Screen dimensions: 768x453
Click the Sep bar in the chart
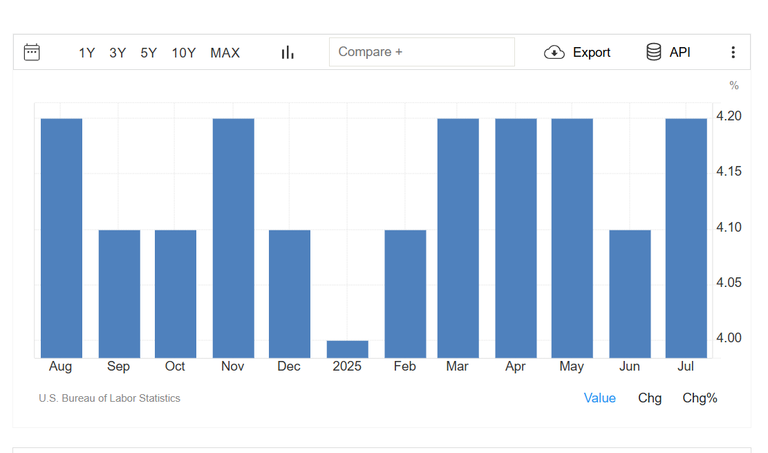pos(119,294)
